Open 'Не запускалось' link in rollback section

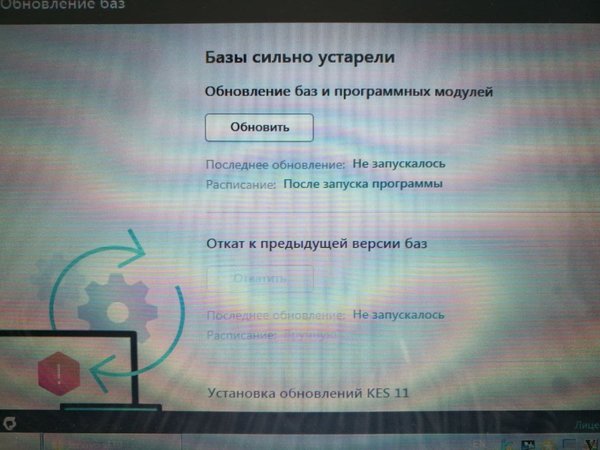(398, 315)
